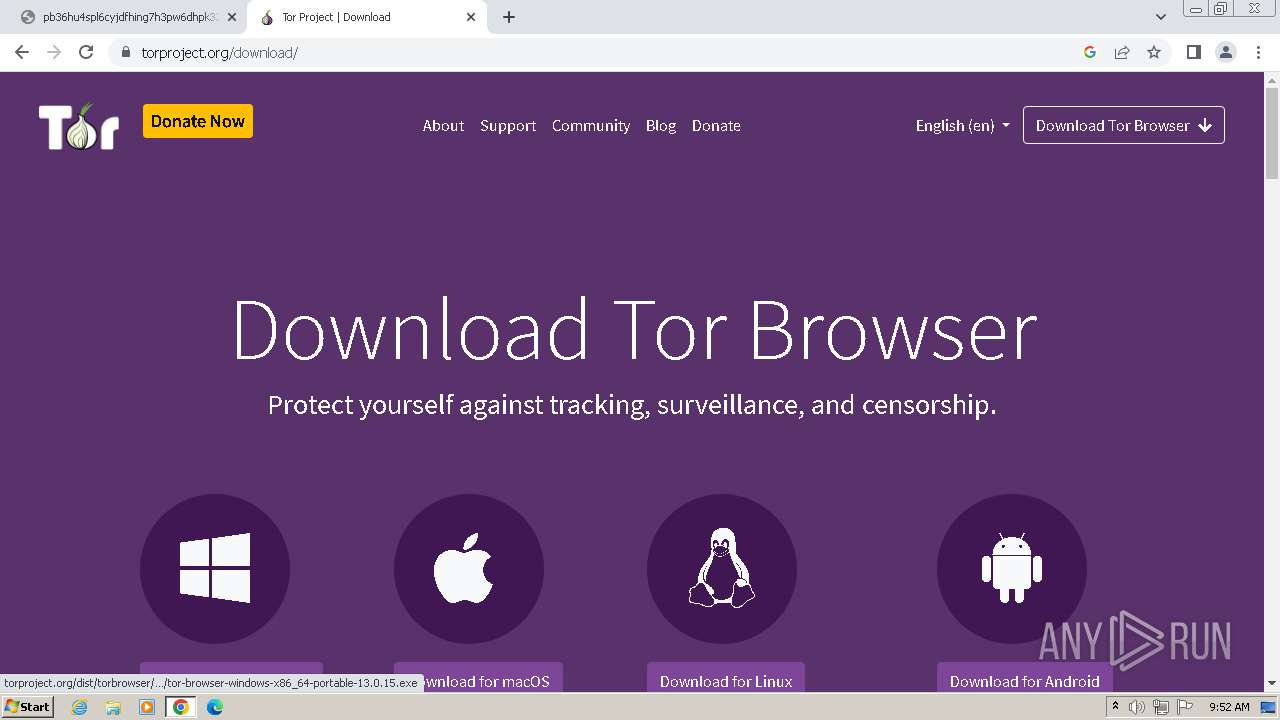Click the Windows logo circle icon
This screenshot has height=720, width=1280.
(215, 568)
